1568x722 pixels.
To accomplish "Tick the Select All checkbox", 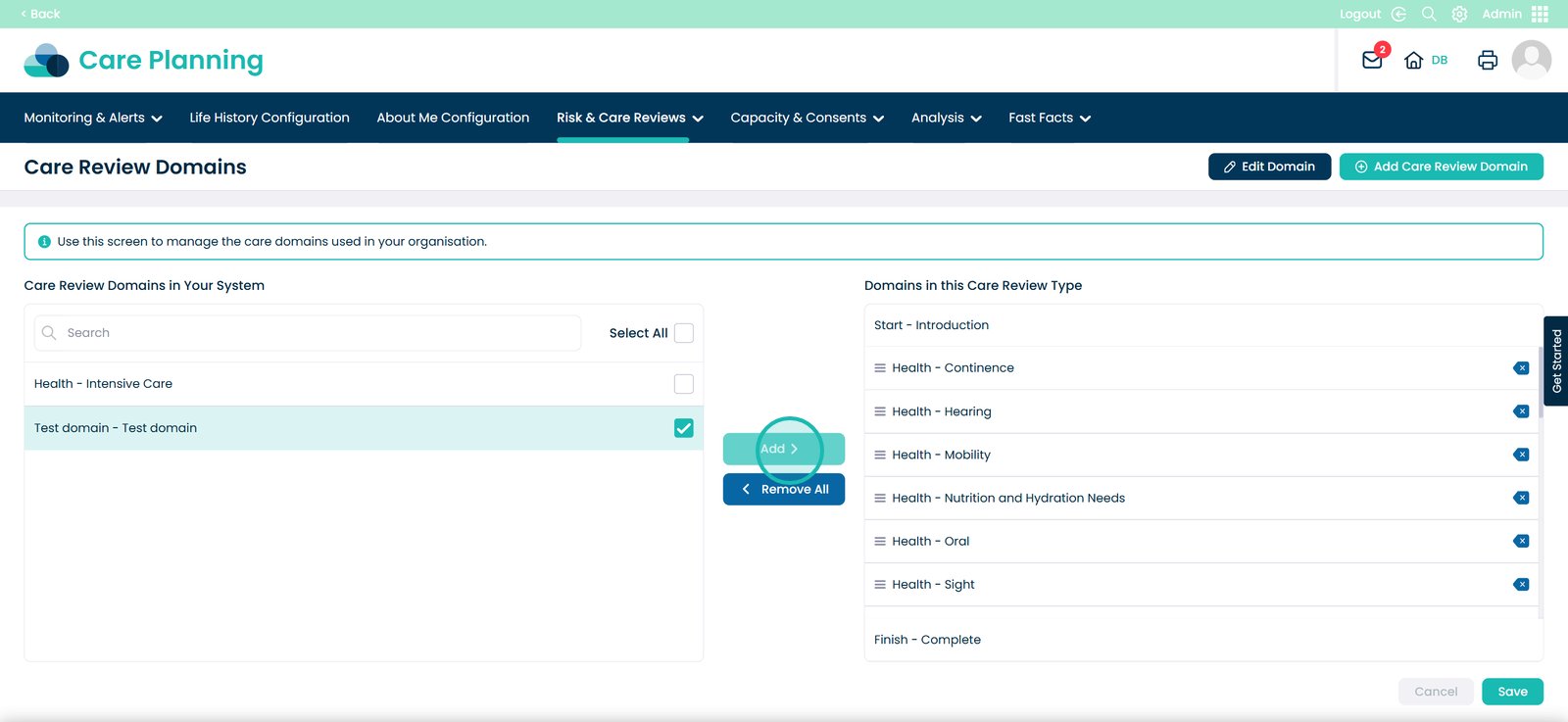I will point(684,333).
